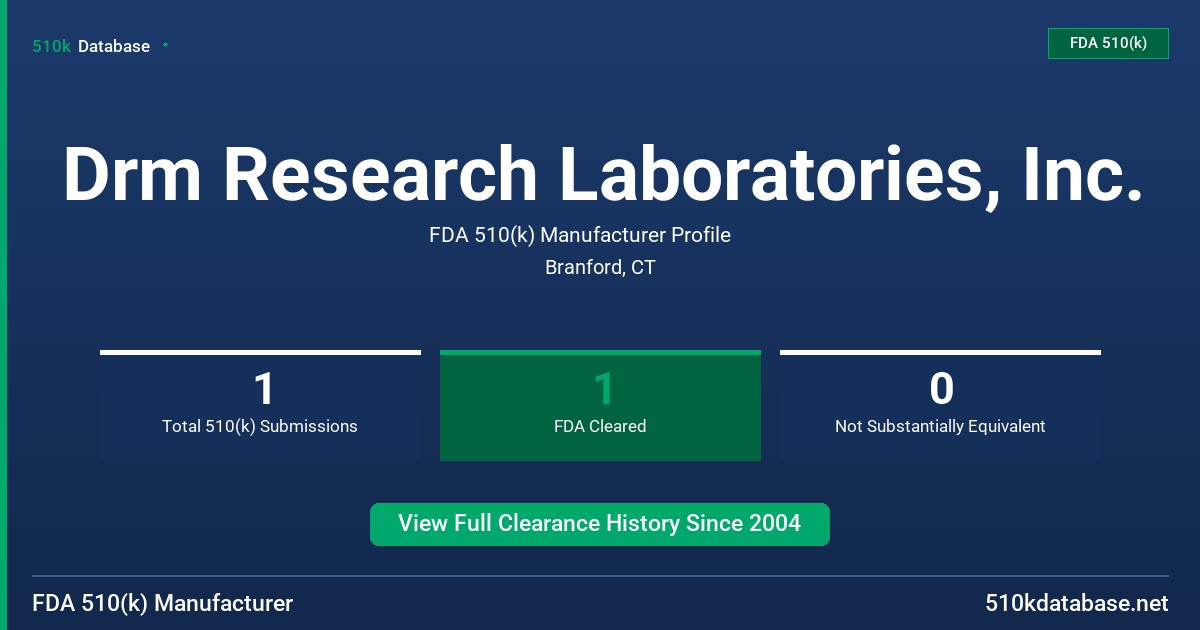The width and height of the screenshot is (1200, 630).
Task: Select the FDA Cleared card
Action: tap(600, 405)
